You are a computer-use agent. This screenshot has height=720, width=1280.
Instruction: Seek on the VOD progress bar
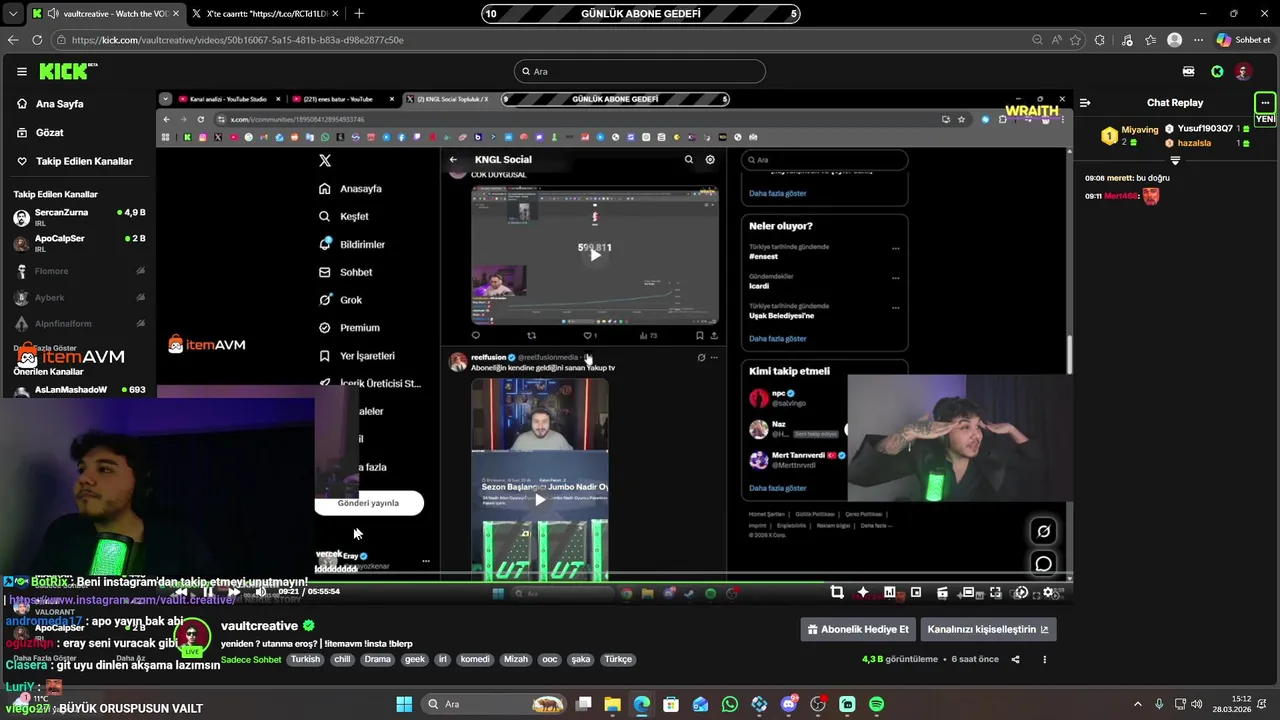614,580
